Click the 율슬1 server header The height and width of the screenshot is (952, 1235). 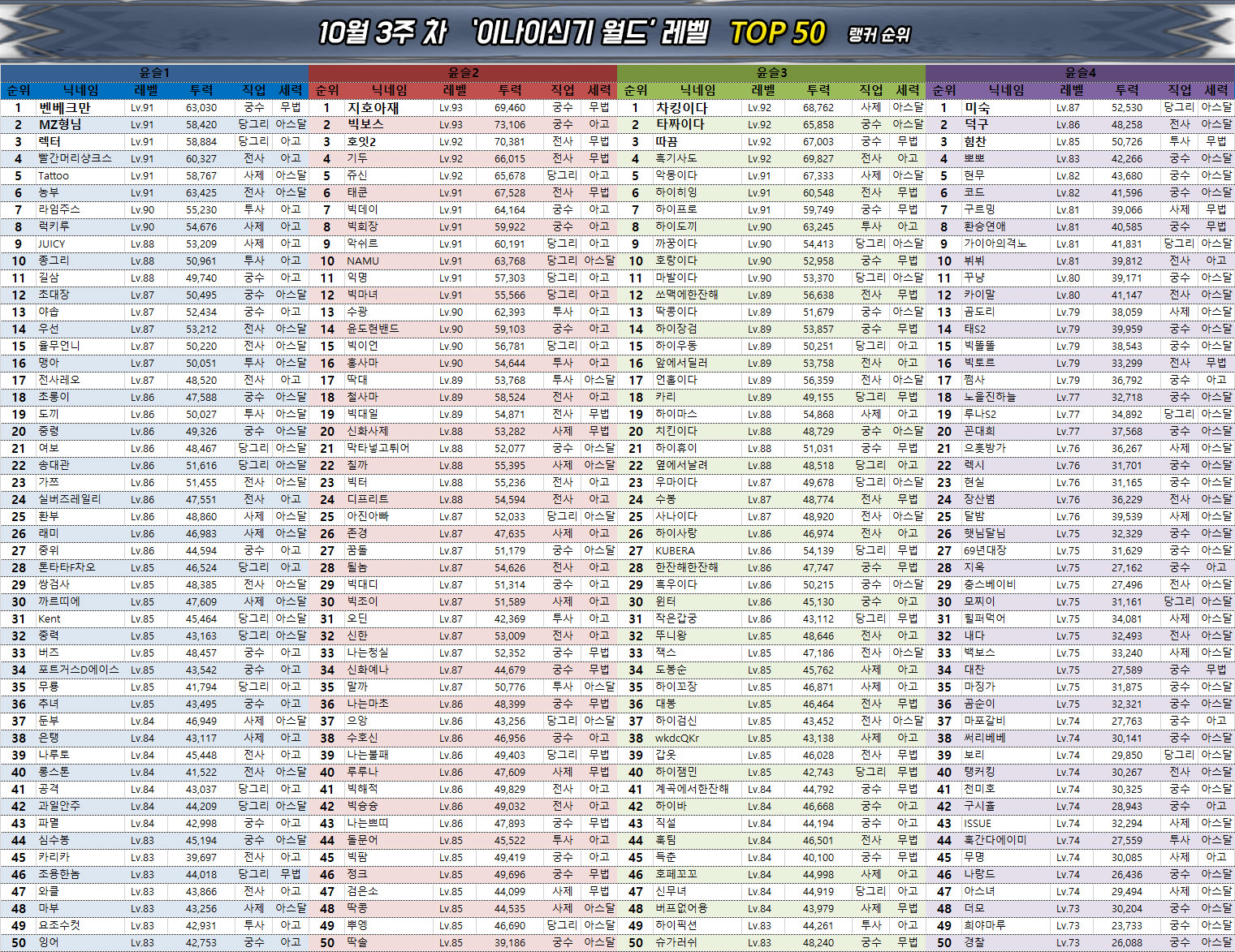point(154,72)
